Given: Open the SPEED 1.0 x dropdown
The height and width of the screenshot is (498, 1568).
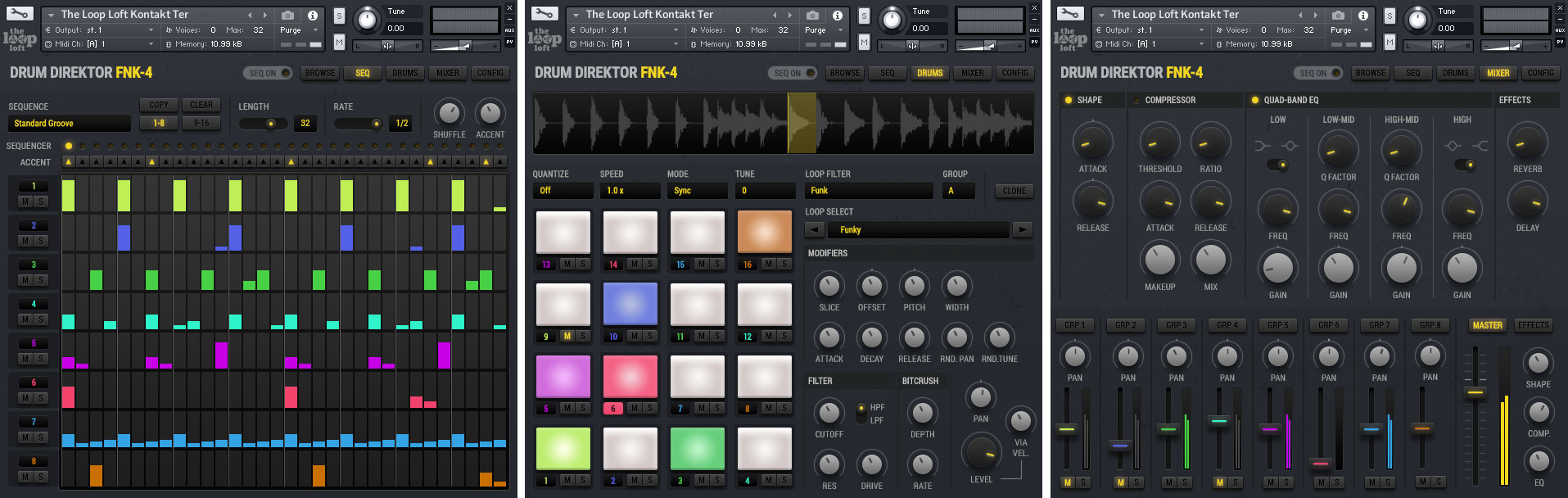Looking at the screenshot, I should [x=630, y=191].
